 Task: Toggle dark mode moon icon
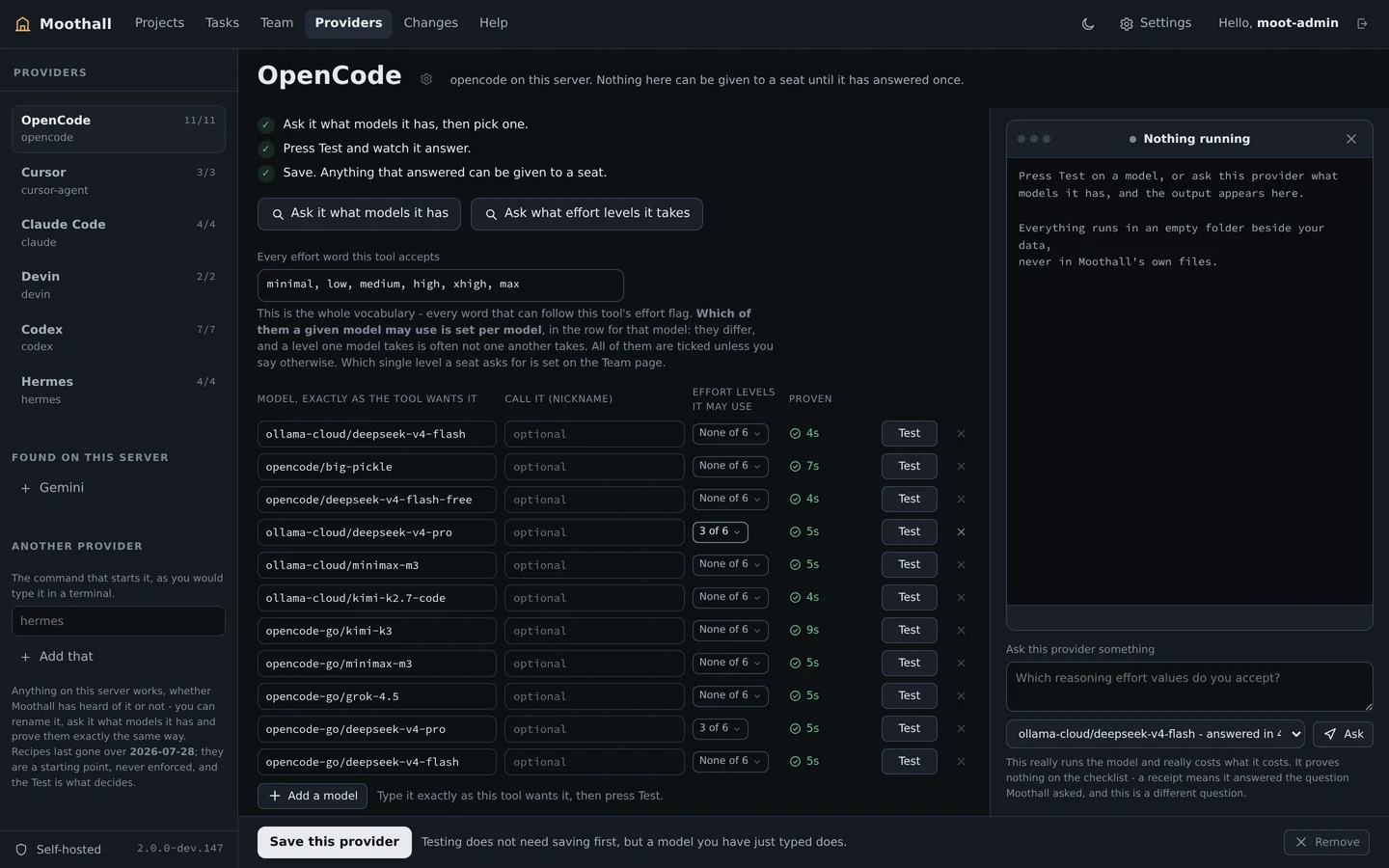[x=1088, y=24]
